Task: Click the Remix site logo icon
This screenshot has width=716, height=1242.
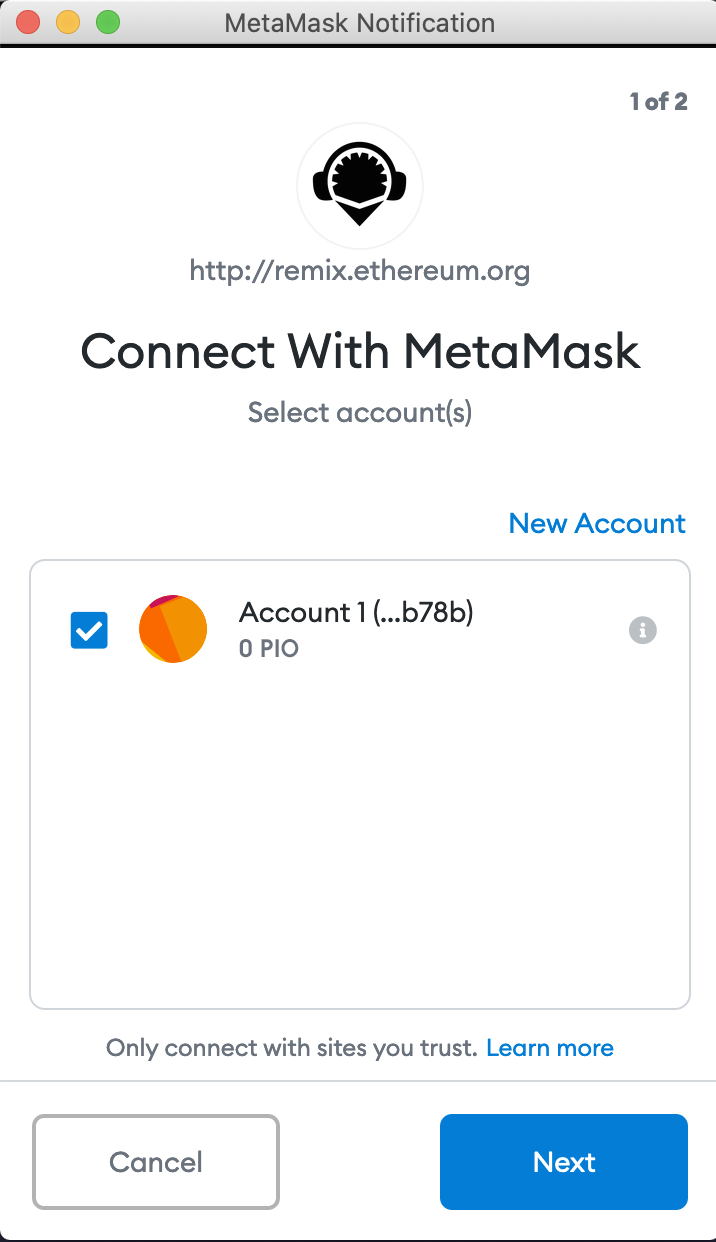Action: [x=359, y=185]
